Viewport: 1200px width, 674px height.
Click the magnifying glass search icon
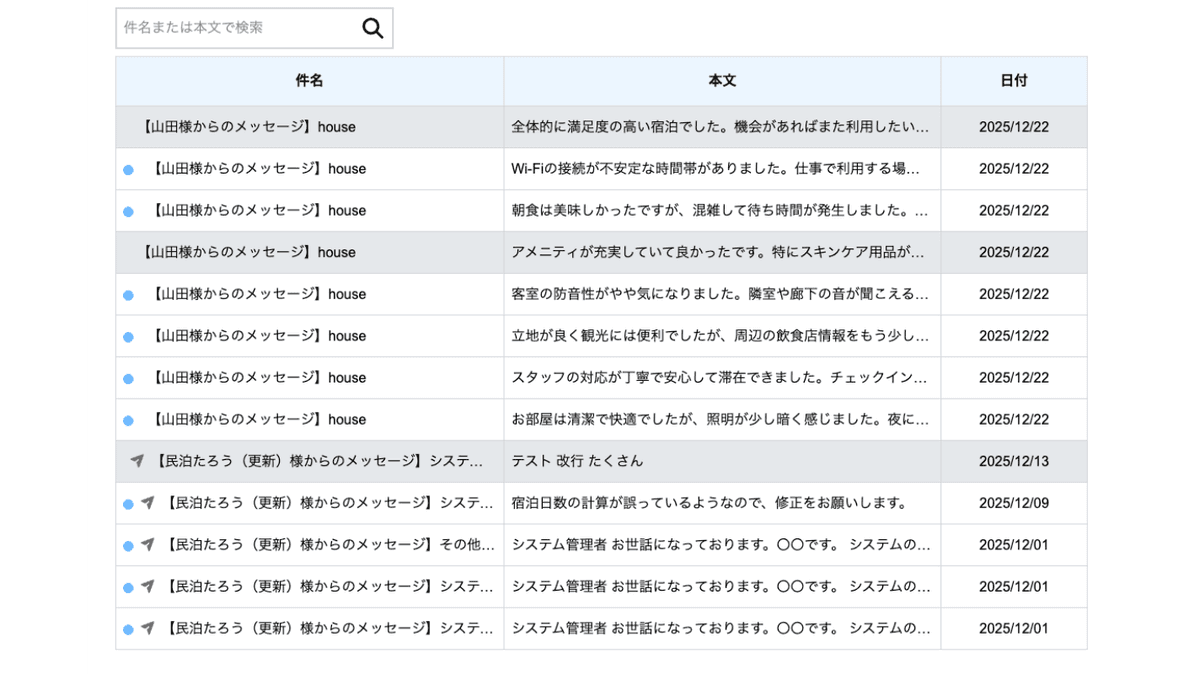tap(371, 27)
